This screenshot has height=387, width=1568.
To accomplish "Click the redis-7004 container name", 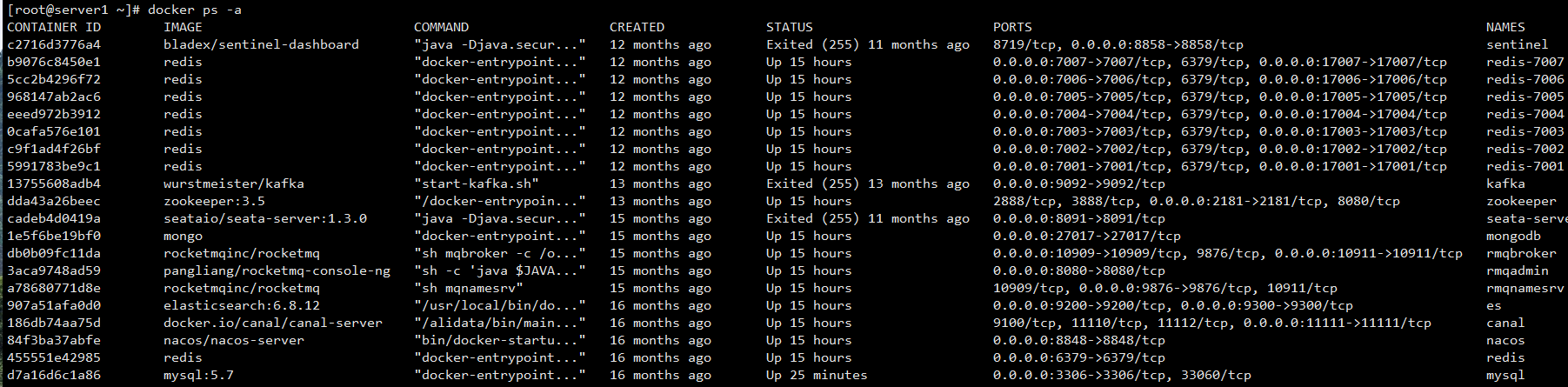I will tap(1525, 114).
